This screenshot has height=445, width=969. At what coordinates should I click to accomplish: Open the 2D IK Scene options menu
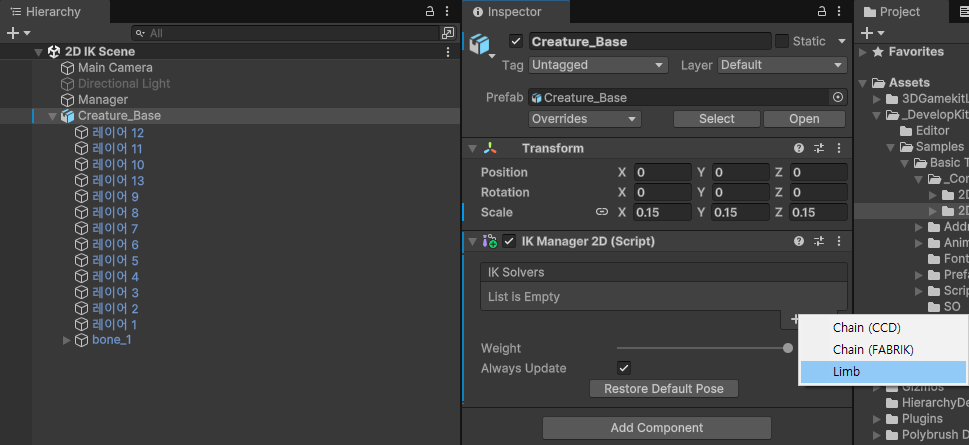tap(448, 52)
